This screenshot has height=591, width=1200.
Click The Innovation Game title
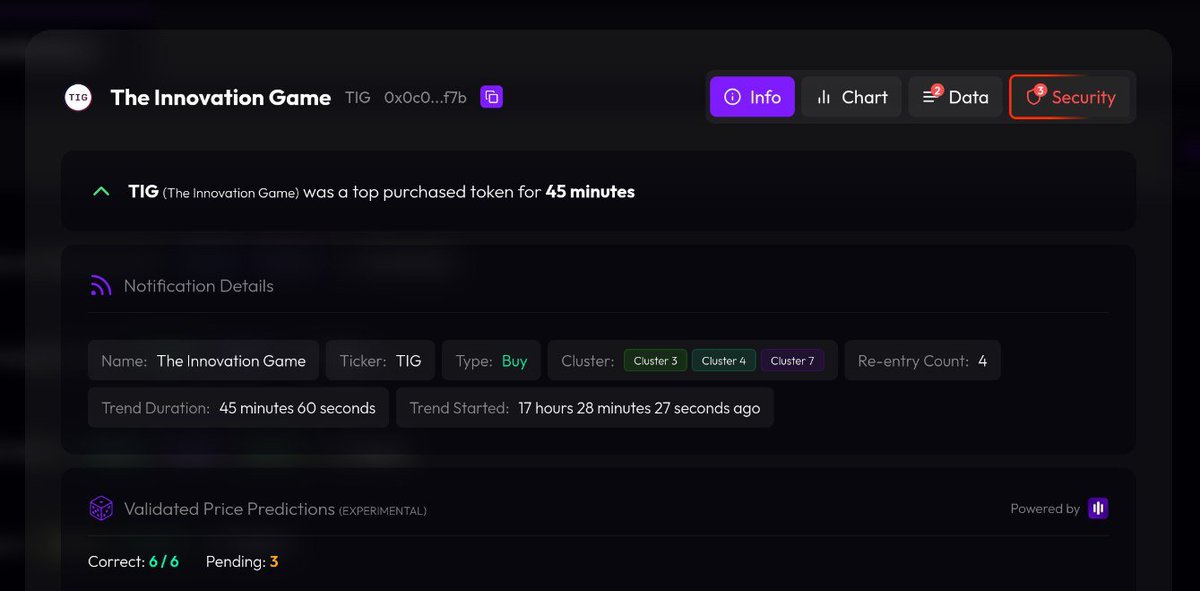tap(221, 97)
